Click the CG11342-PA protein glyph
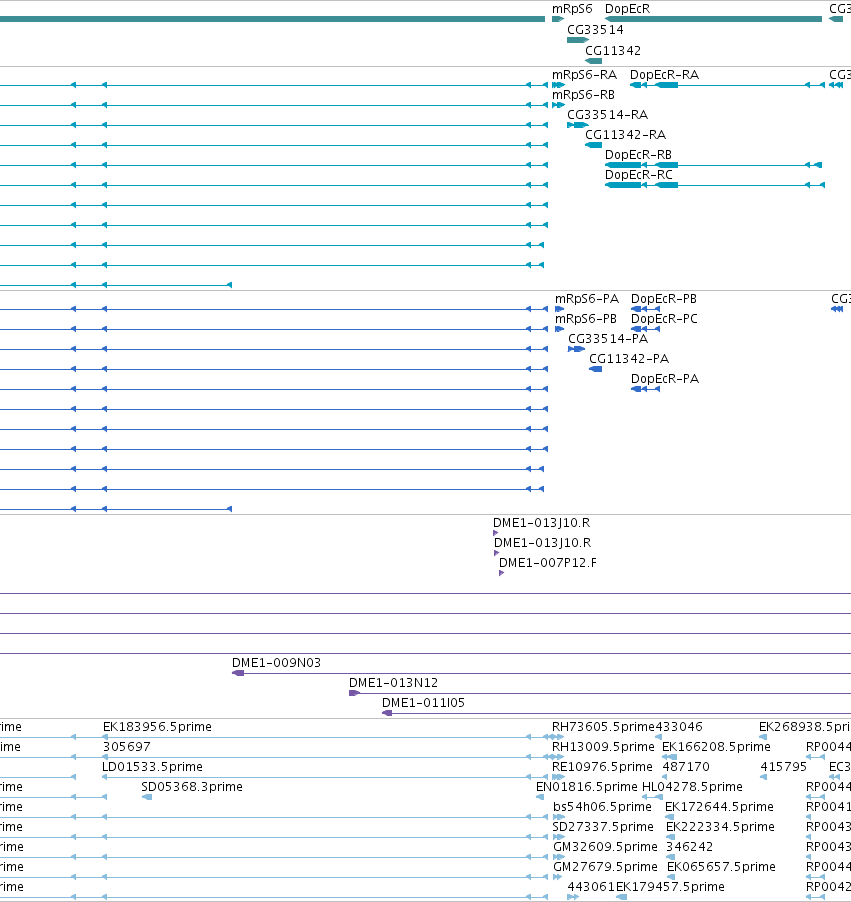This screenshot has height=902, width=851. 596,369
